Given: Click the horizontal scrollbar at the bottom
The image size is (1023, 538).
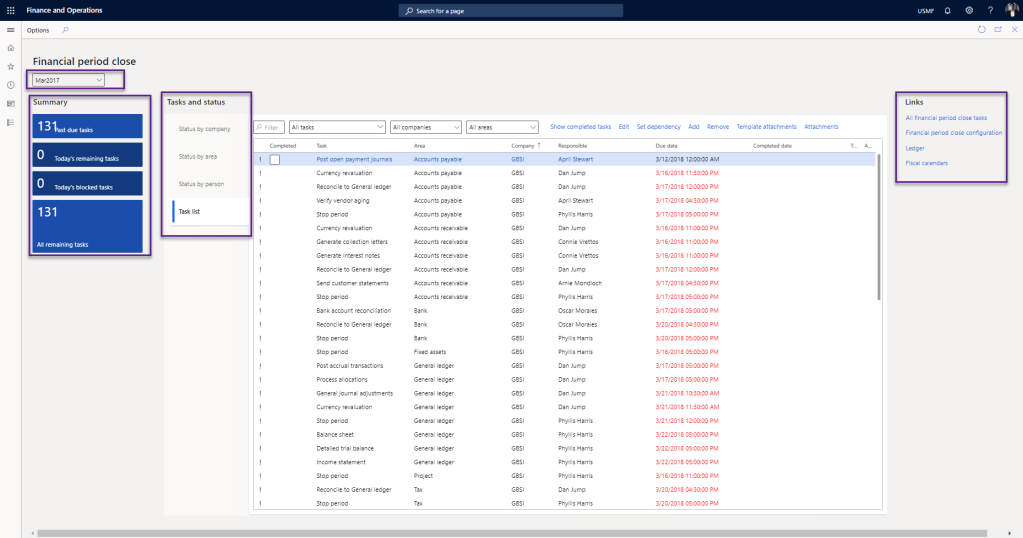Looking at the screenshot, I should (x=500, y=533).
